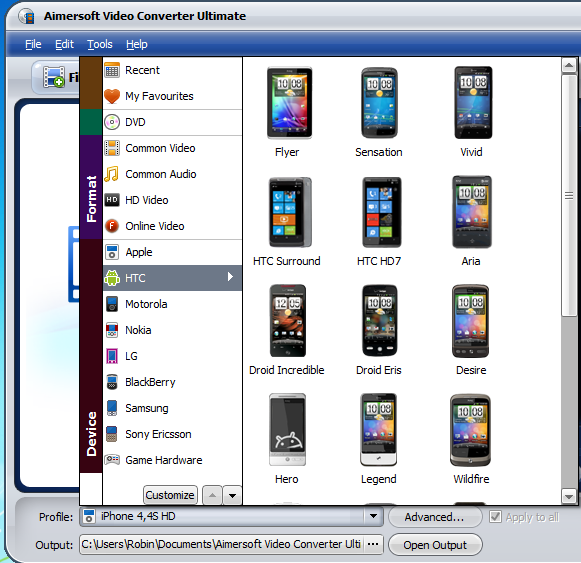This screenshot has width=581, height=563.
Task: Click the Add Files film icon
Action: [54, 77]
